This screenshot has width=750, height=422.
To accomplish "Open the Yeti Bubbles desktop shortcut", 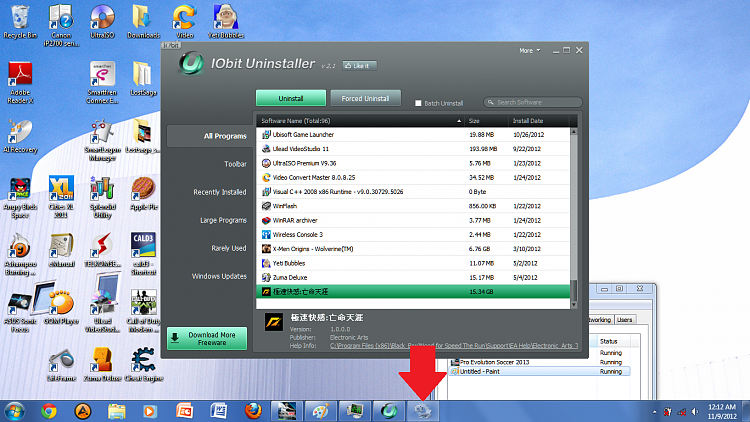I will [x=226, y=22].
